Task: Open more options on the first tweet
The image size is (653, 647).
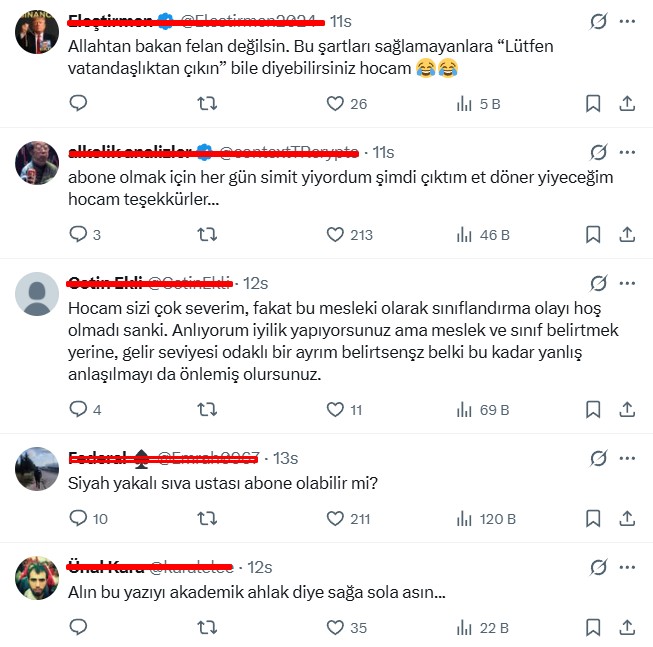Action: 627,21
